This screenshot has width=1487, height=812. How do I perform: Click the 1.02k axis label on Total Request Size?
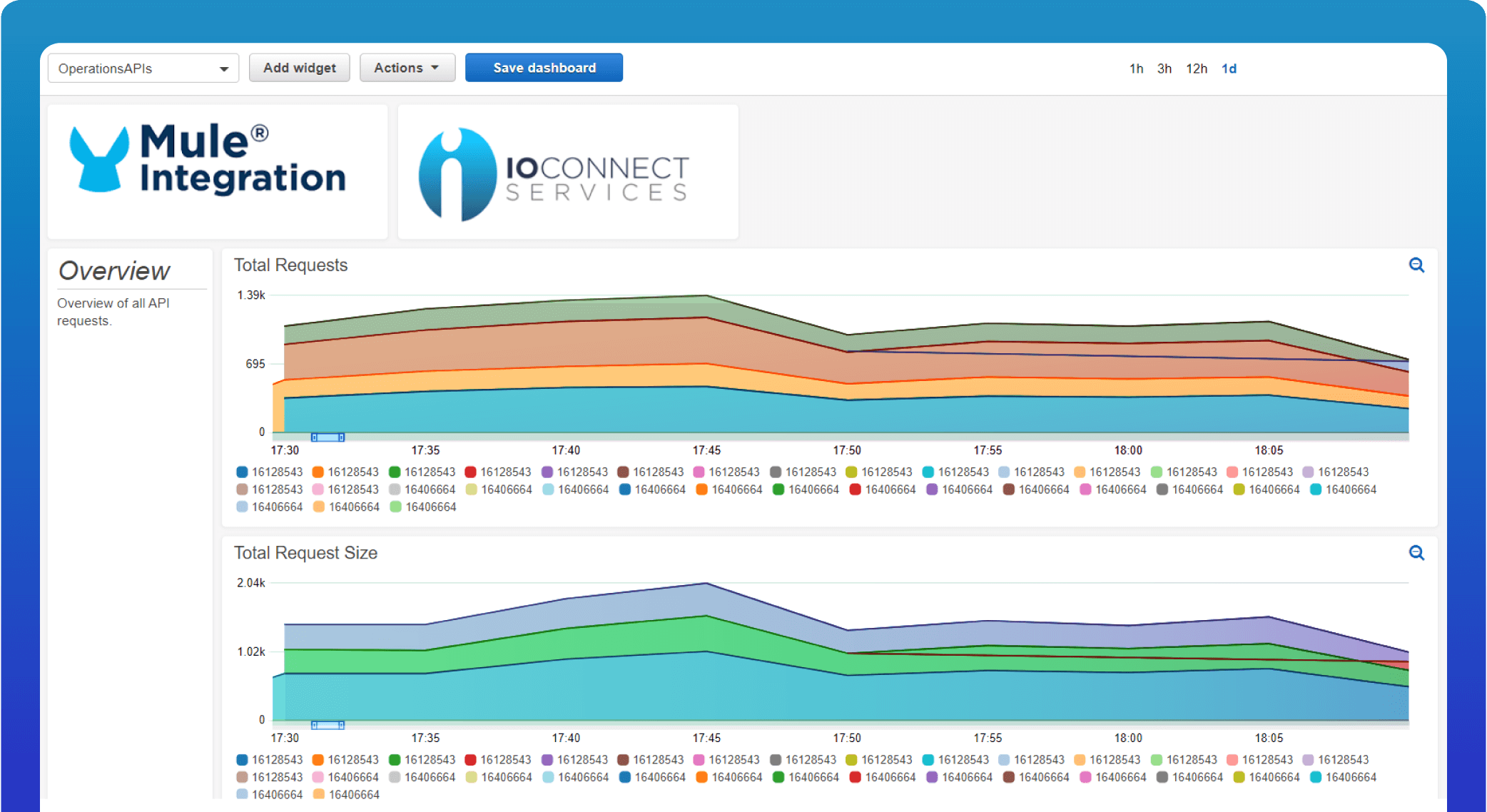point(251,651)
